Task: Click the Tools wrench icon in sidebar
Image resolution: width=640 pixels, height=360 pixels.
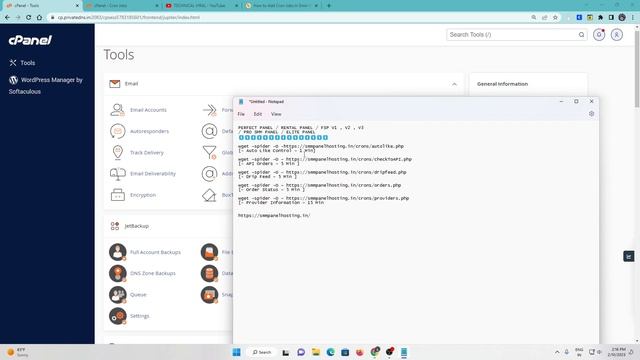Action: 13,62
